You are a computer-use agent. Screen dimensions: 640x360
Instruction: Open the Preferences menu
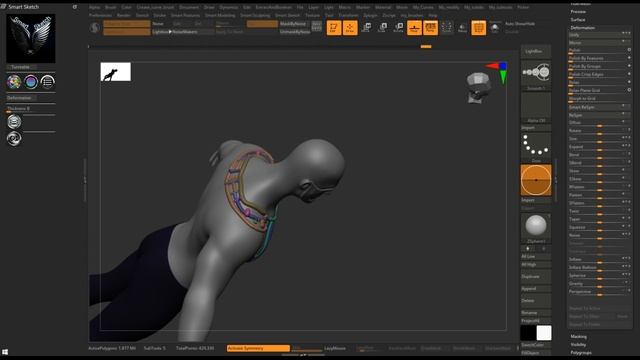click(100, 16)
